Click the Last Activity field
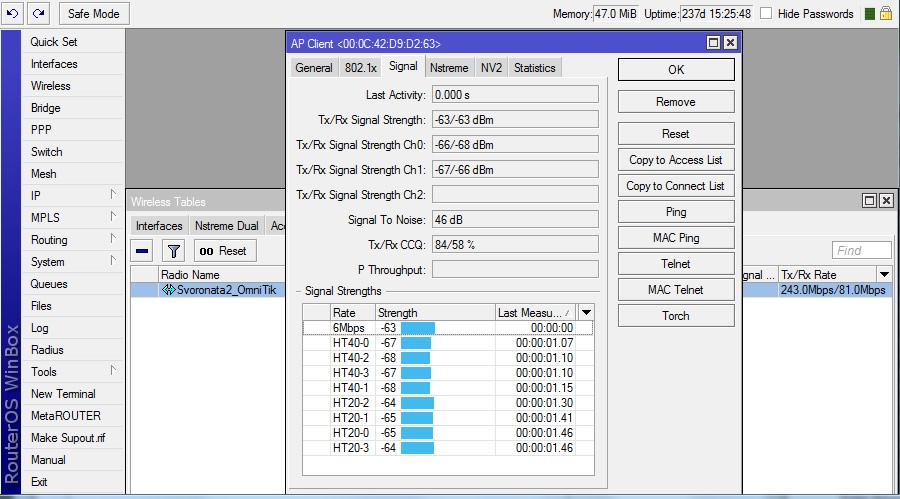900x499 pixels. point(515,95)
